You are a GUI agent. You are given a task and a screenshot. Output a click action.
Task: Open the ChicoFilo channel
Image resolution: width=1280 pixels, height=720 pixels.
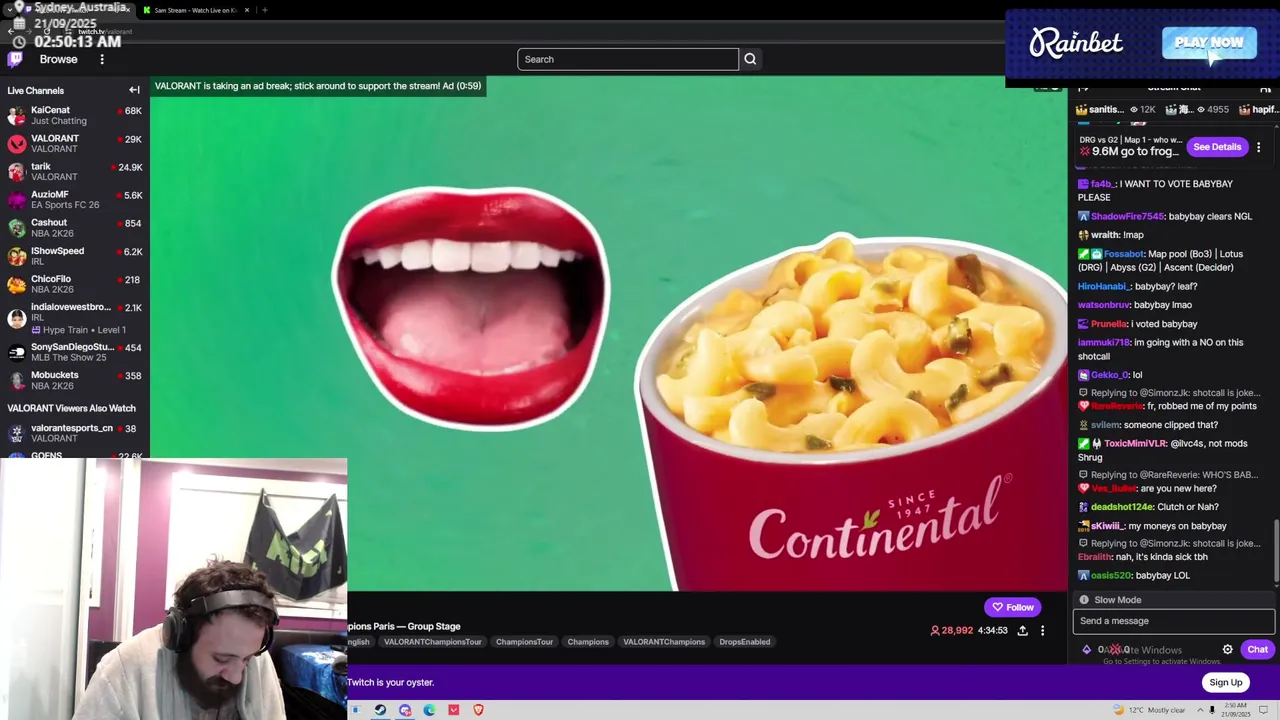[75, 284]
